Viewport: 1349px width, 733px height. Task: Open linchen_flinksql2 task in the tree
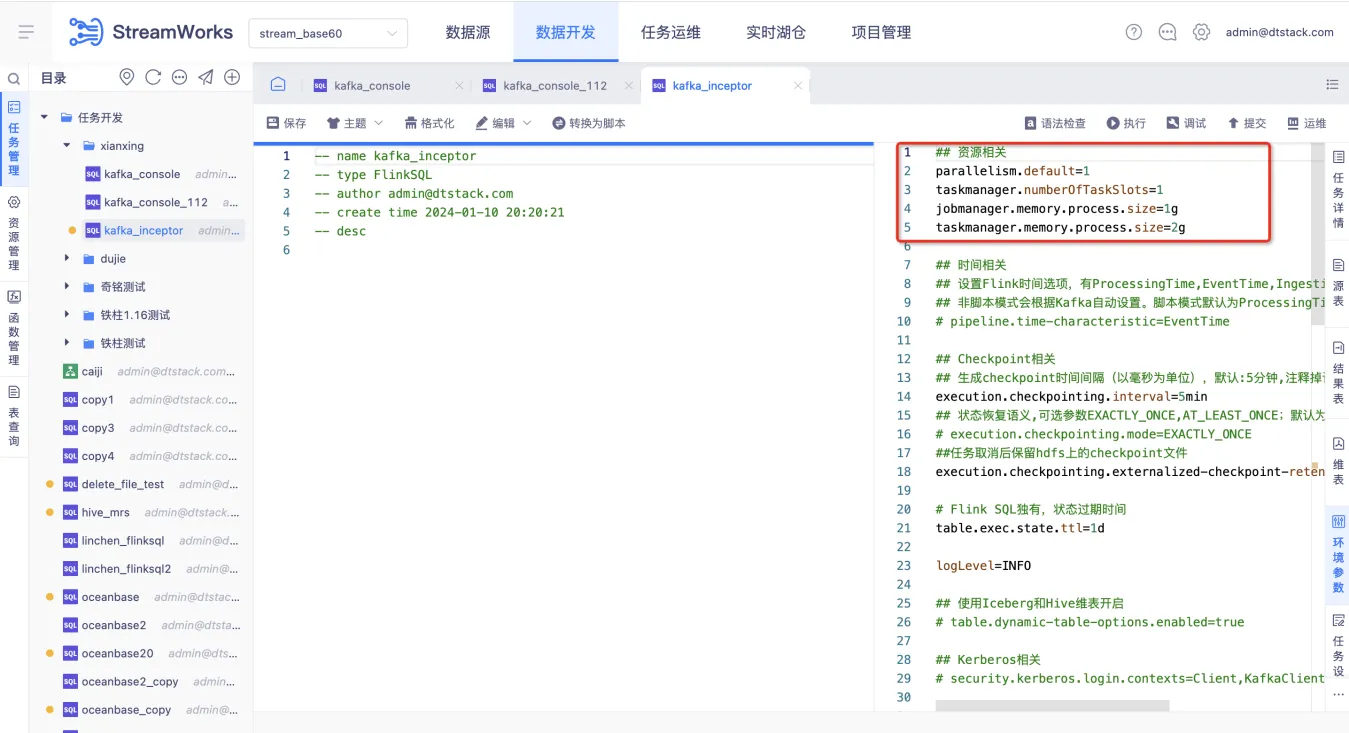(126, 569)
